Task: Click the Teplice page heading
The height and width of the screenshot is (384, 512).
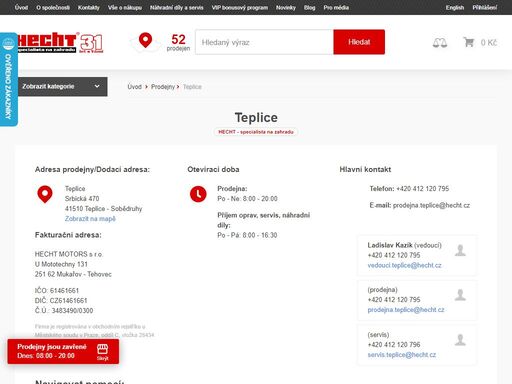Action: (x=256, y=117)
